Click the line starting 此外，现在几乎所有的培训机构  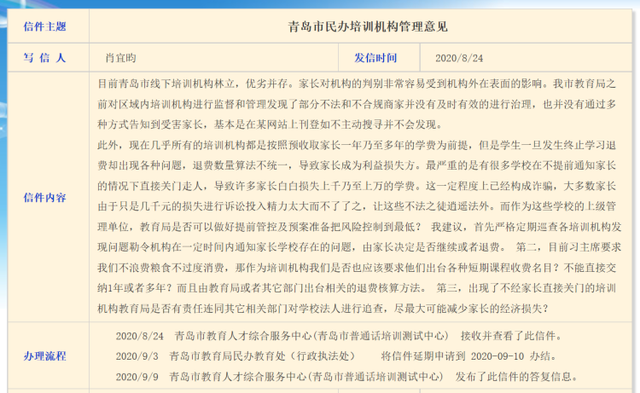pyautogui.click(x=356, y=145)
